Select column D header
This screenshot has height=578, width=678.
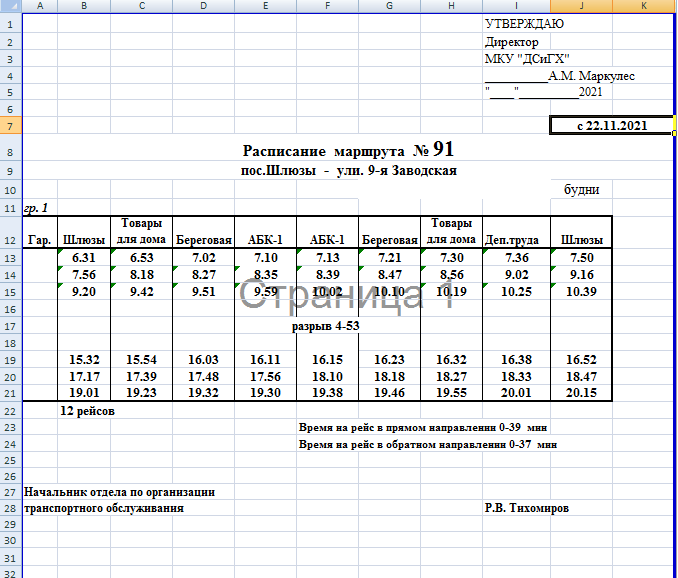[204, 6]
